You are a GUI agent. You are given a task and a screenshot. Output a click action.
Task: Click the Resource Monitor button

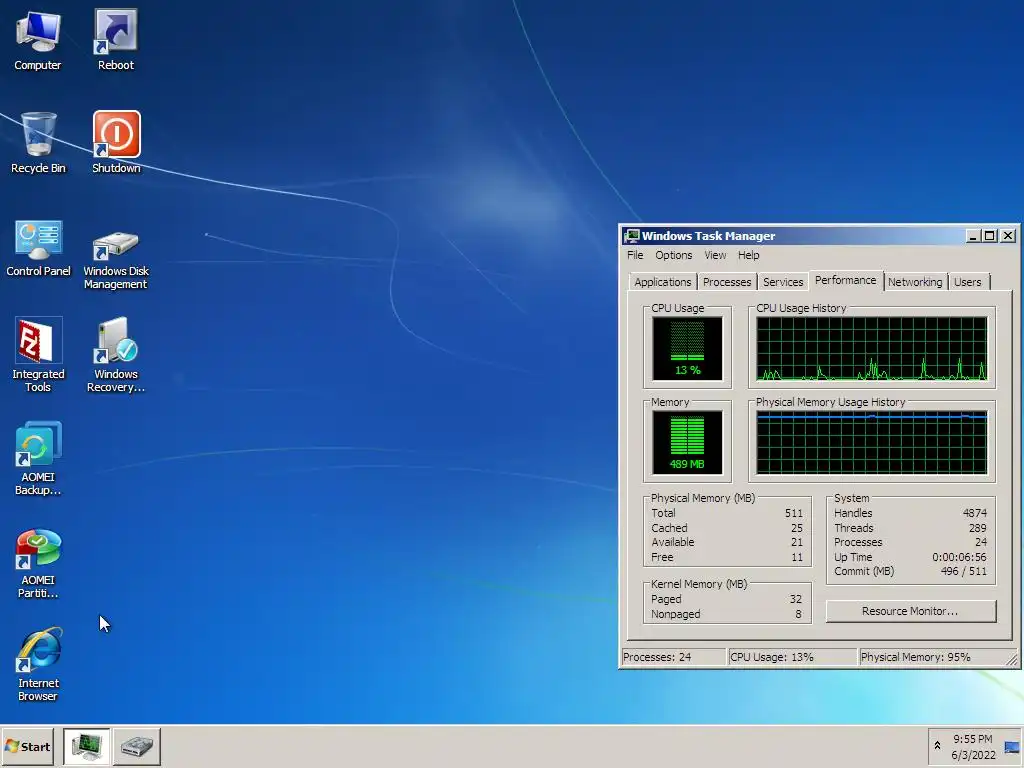pos(910,611)
